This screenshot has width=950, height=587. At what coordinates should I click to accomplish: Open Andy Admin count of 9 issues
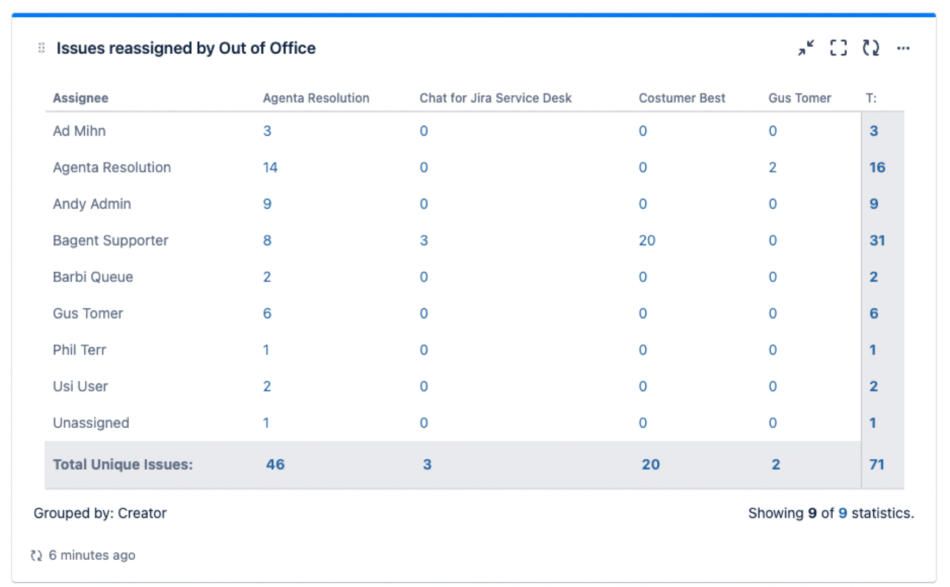point(267,204)
